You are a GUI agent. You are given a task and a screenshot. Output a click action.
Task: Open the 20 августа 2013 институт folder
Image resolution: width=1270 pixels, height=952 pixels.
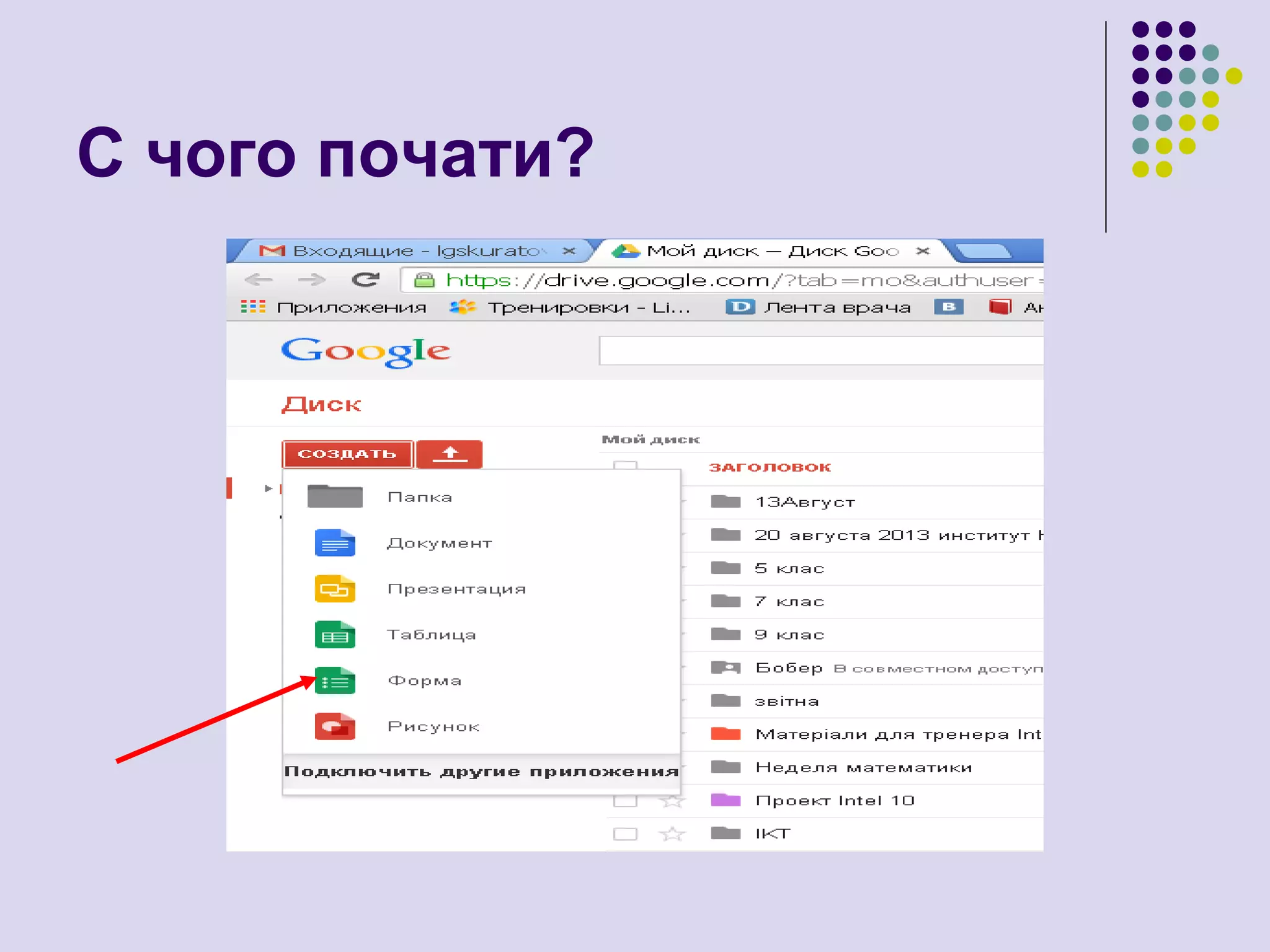coord(899,535)
